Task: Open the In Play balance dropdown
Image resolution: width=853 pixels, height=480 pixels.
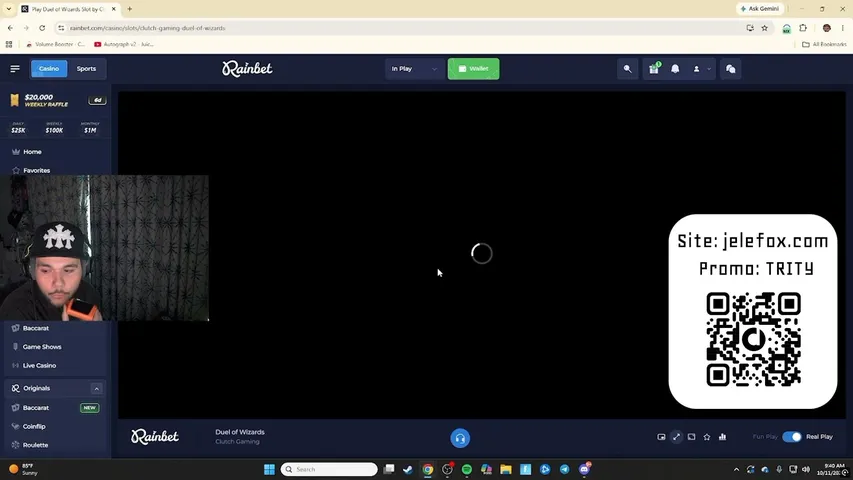Action: pyautogui.click(x=414, y=69)
